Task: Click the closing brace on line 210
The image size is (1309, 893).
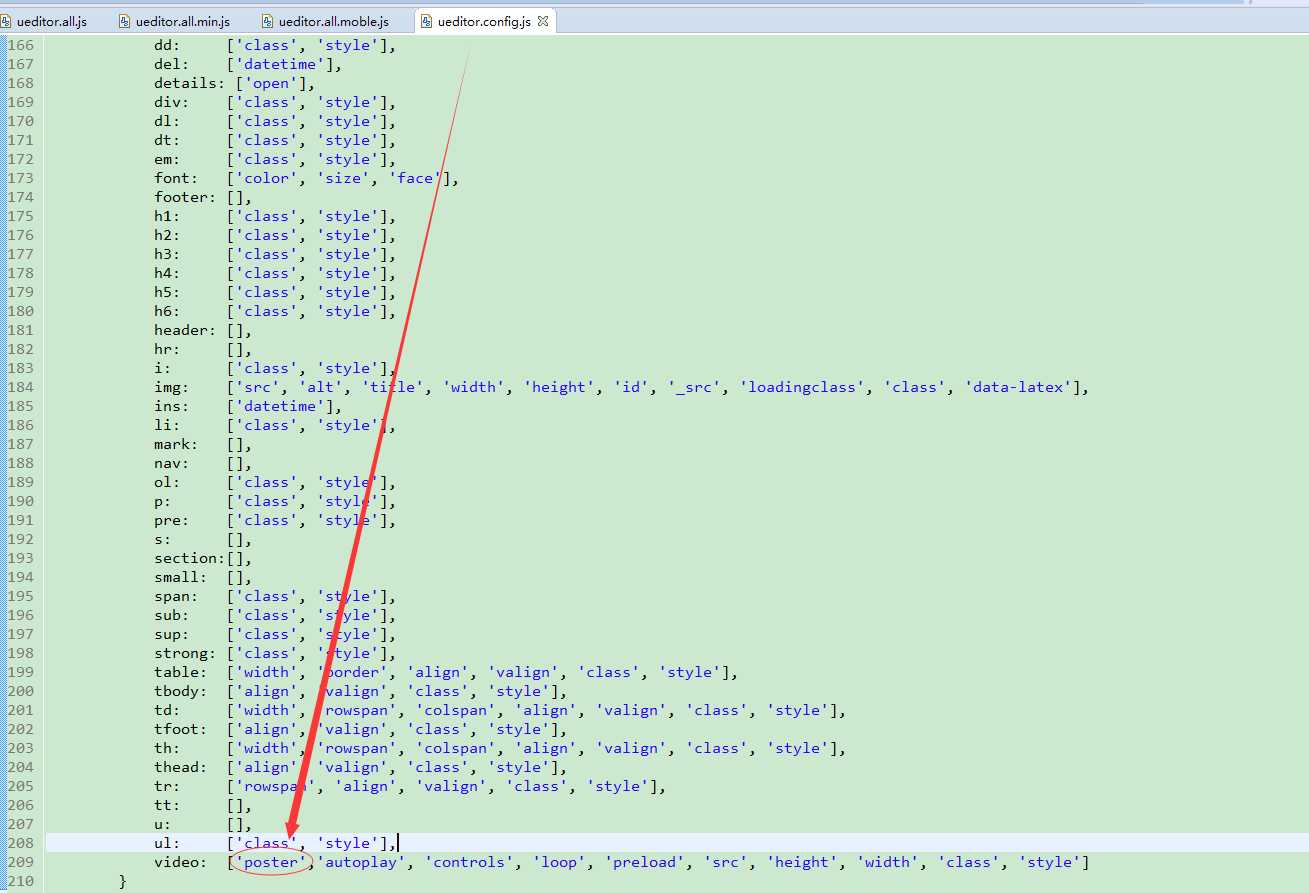Action: (122, 881)
